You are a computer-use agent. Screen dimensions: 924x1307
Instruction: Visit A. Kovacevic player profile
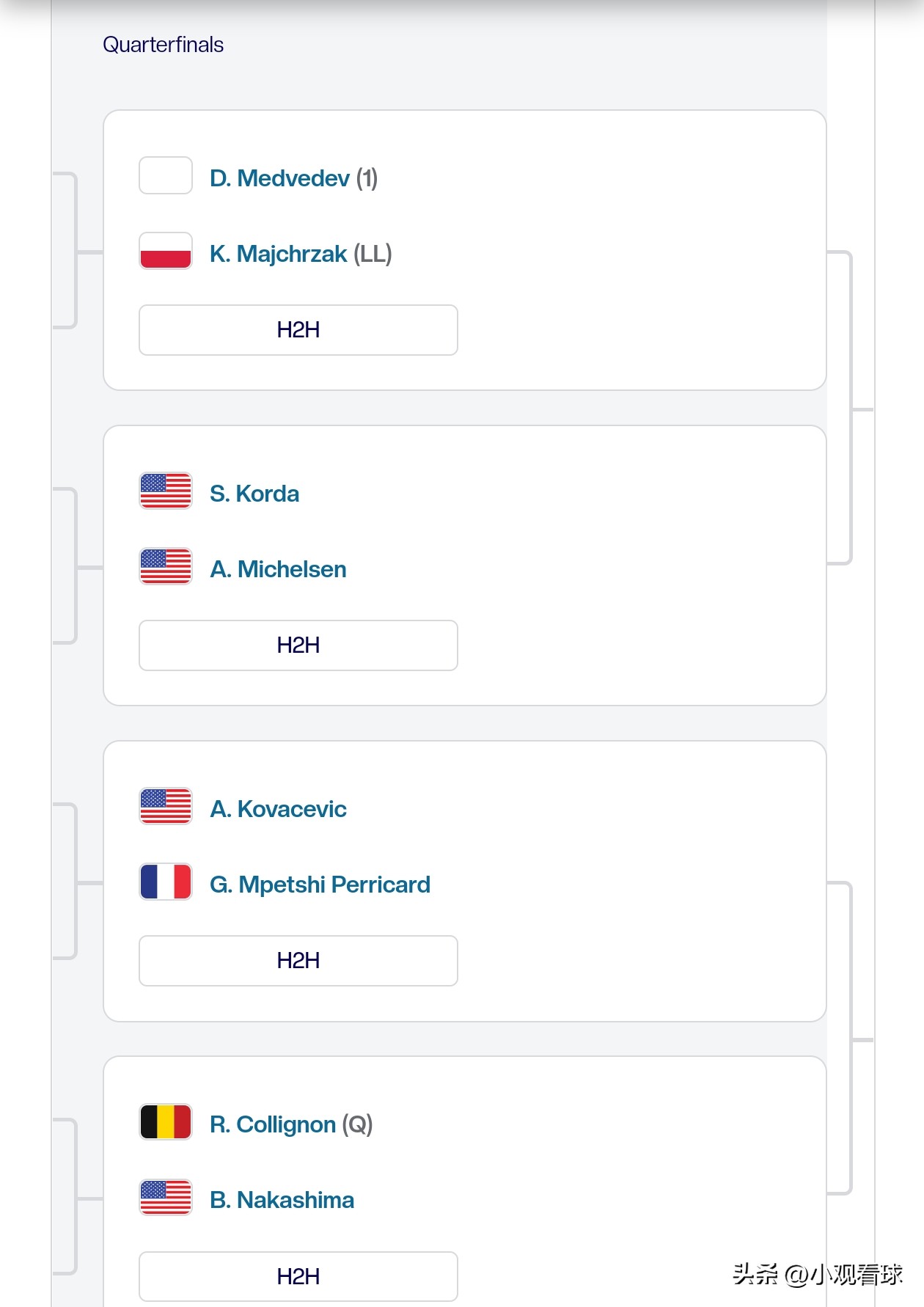click(x=278, y=809)
